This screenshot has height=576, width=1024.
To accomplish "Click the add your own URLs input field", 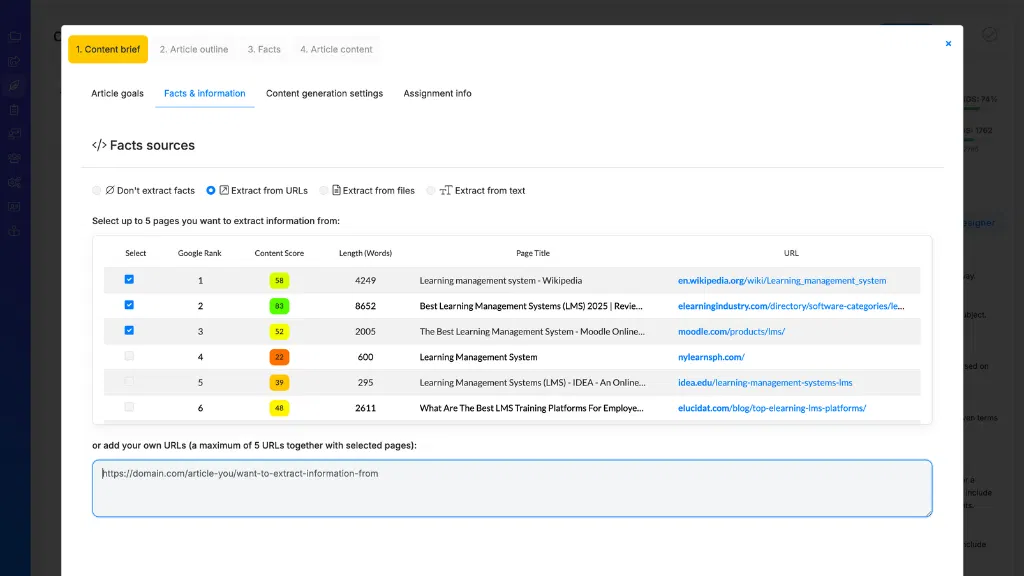I will (511, 488).
